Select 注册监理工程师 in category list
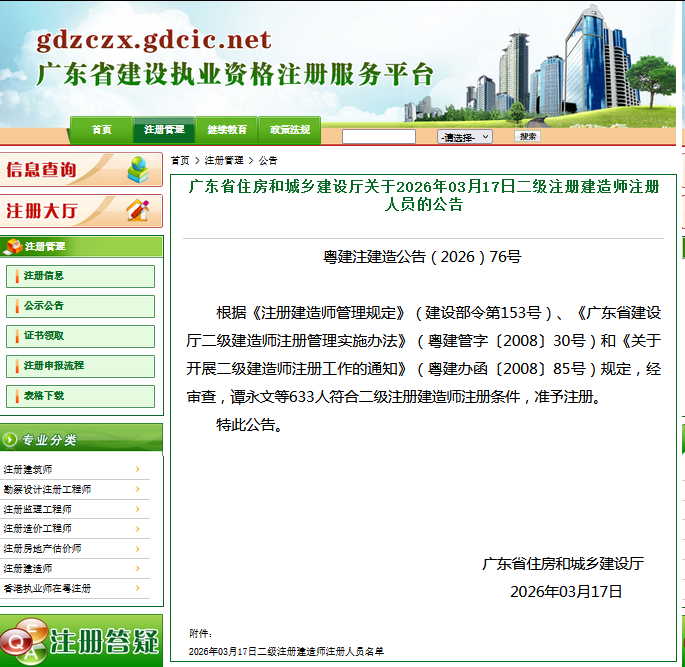The image size is (685, 667). pos(38,509)
